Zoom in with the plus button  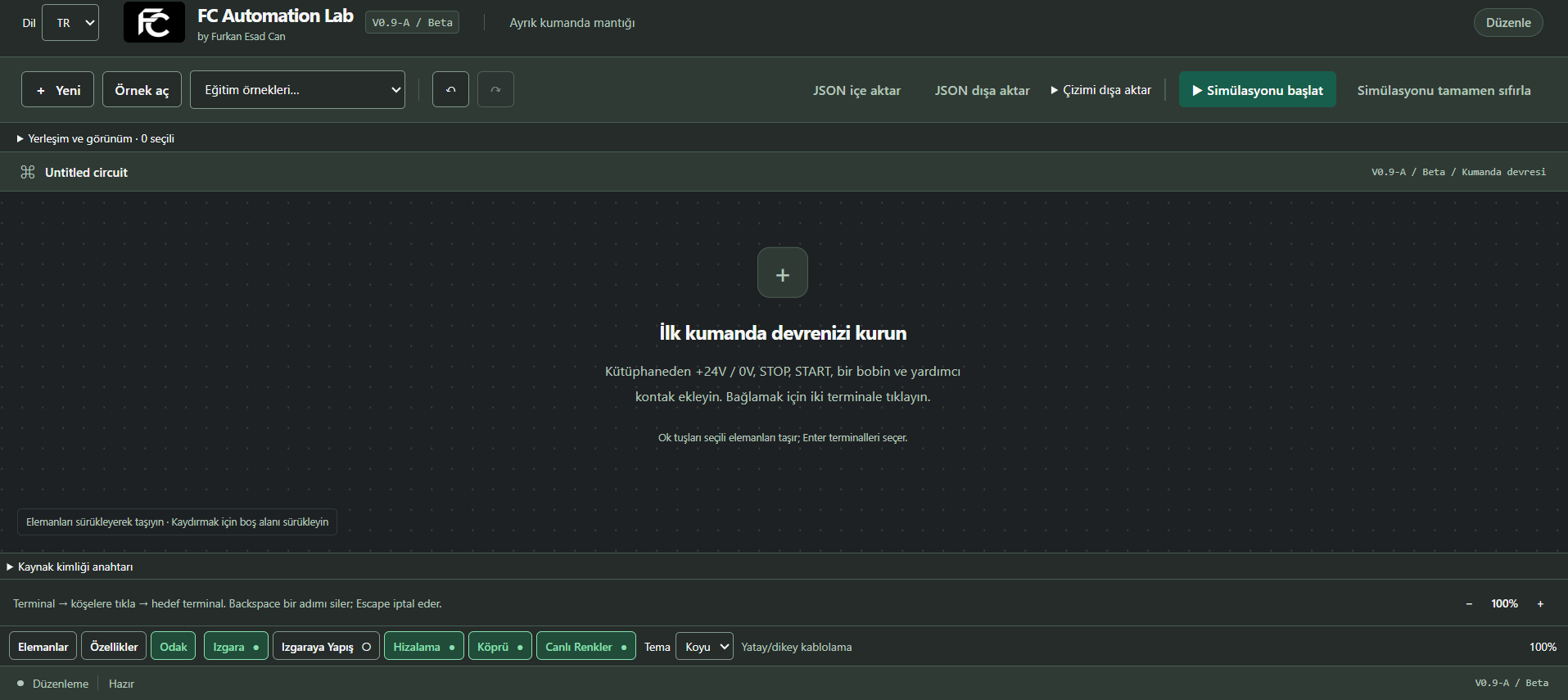[x=1540, y=603]
